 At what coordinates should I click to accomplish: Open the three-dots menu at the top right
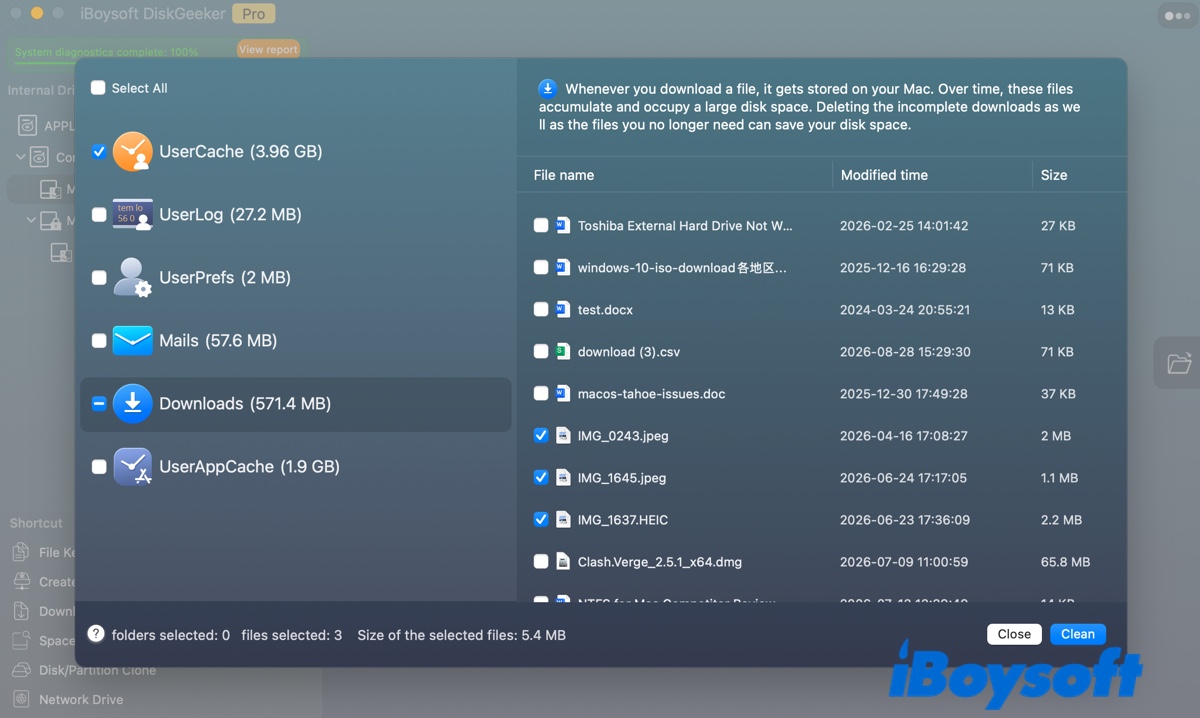[x=1177, y=16]
